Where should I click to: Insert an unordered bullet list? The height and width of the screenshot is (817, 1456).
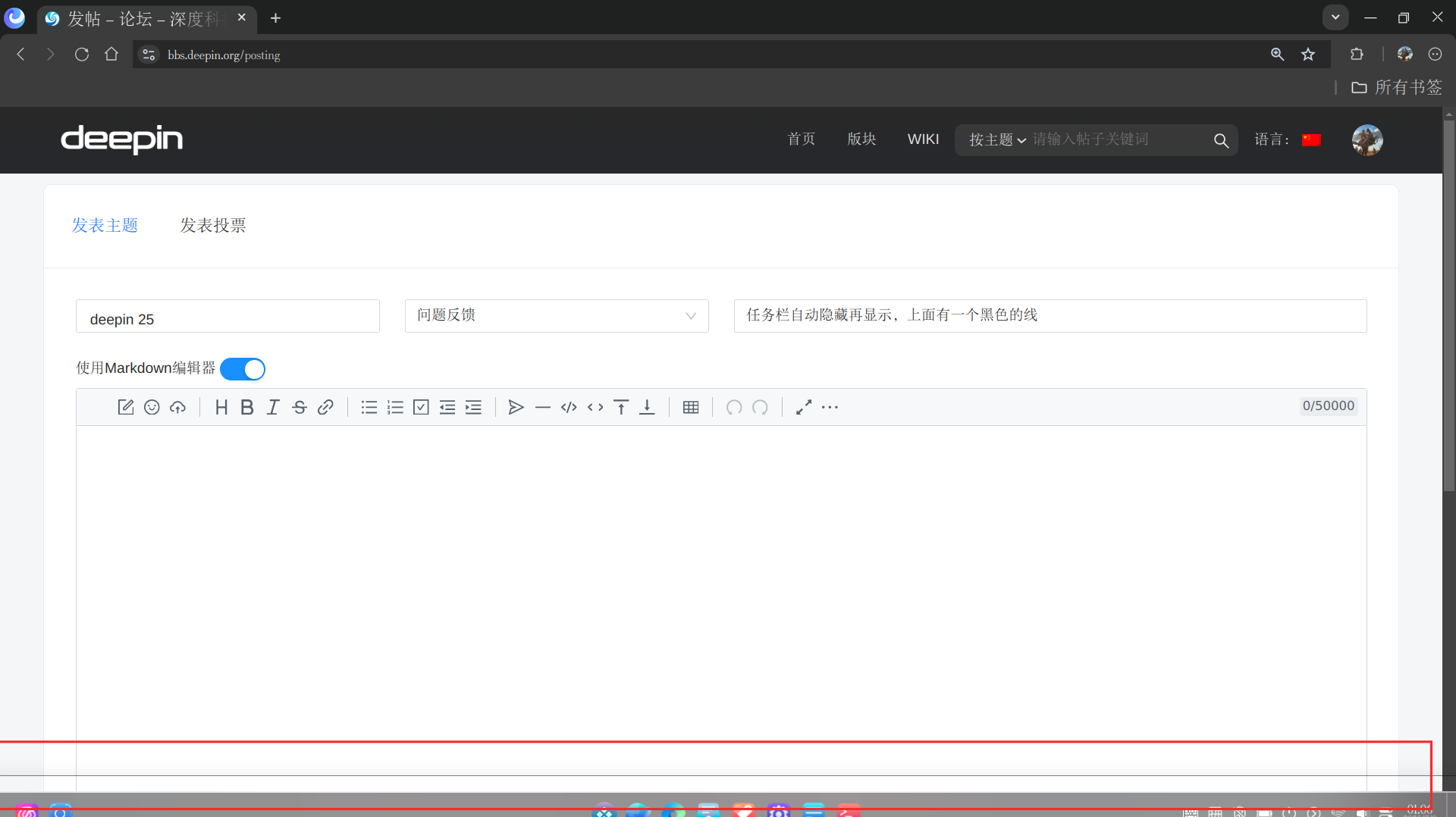[369, 407]
